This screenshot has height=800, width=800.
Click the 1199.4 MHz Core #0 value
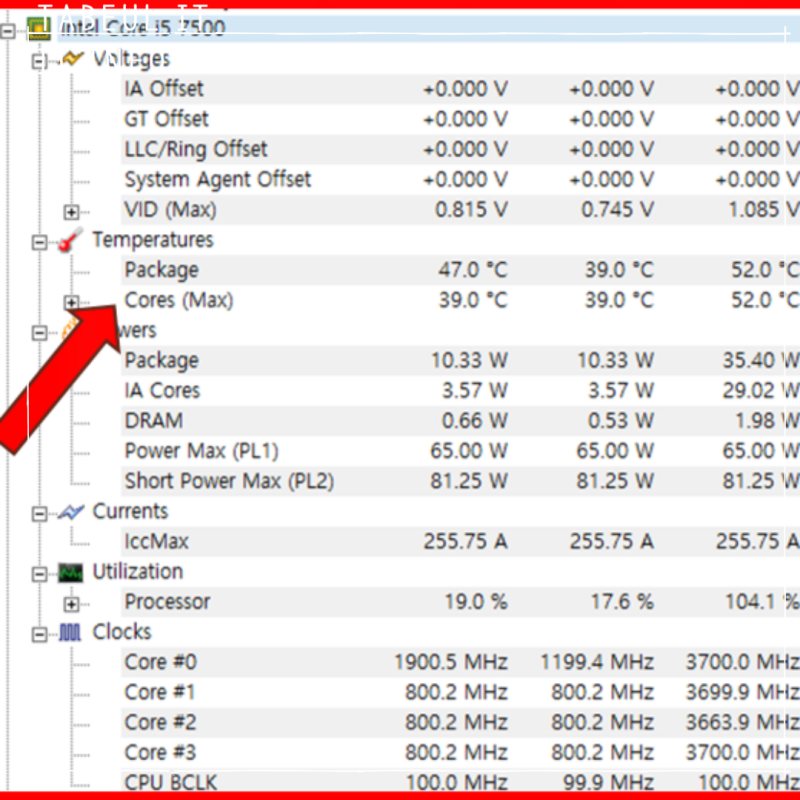597,662
